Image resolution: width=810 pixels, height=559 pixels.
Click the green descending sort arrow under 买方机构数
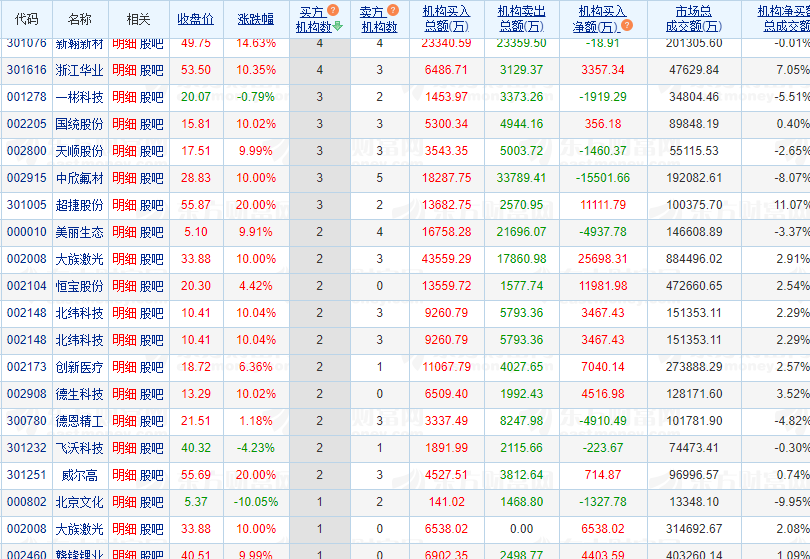click(x=338, y=26)
